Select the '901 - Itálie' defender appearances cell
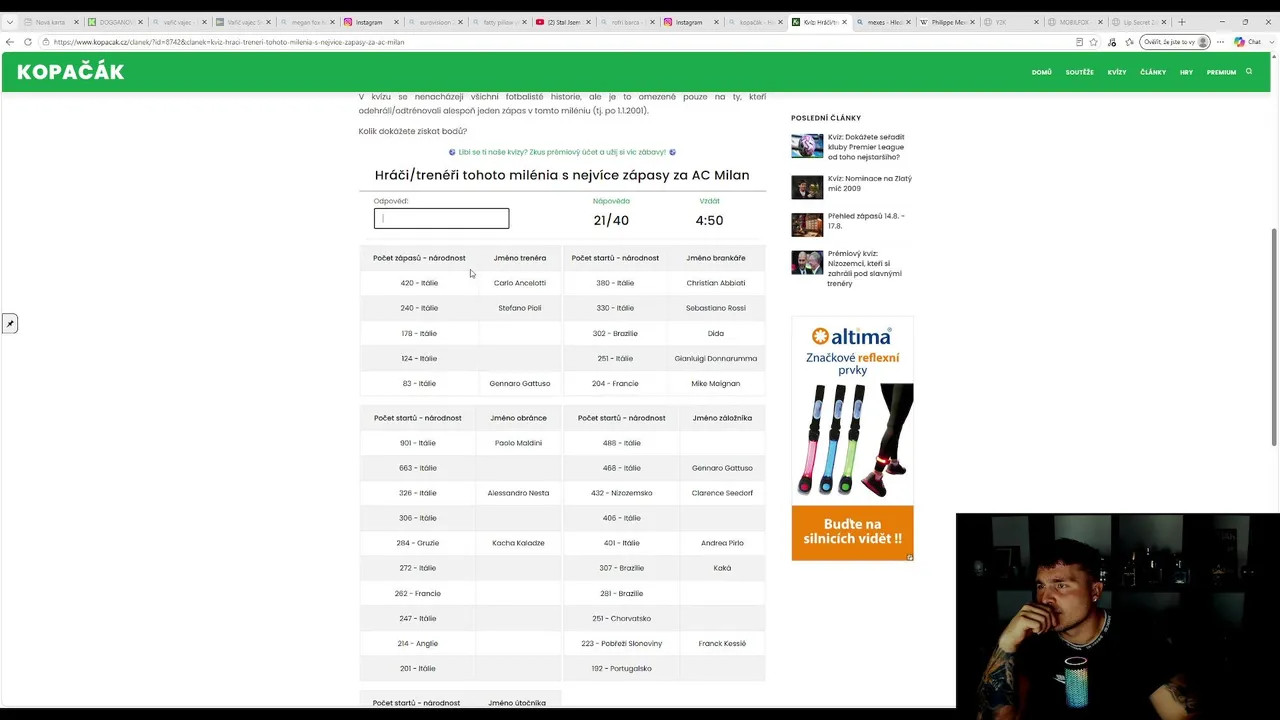Screen dimensions: 1280x720 tap(418, 443)
